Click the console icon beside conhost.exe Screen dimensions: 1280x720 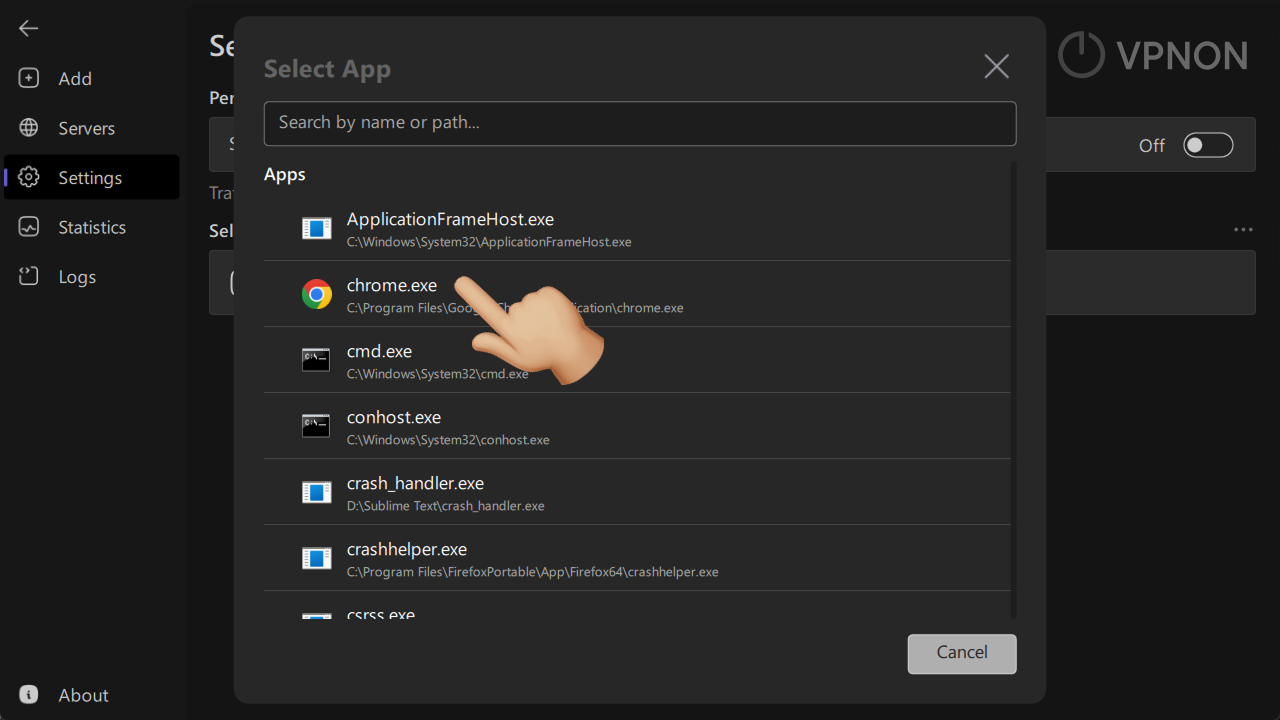point(316,425)
